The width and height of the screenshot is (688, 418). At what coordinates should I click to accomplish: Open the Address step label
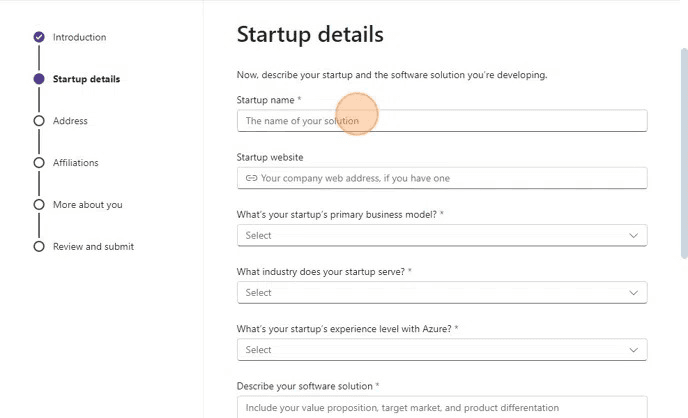click(x=70, y=121)
